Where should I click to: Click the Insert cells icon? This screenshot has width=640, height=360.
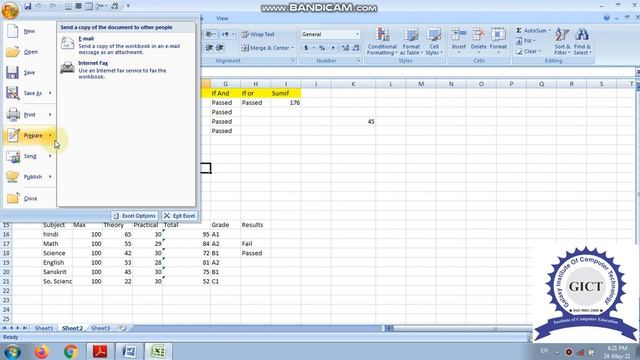[x=459, y=36]
